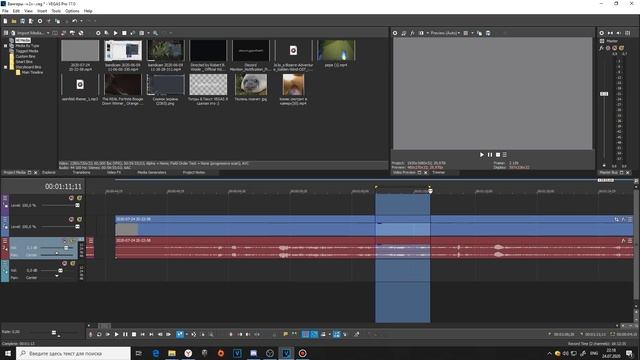
Task: Open the red audio event FX button
Action: point(623,241)
